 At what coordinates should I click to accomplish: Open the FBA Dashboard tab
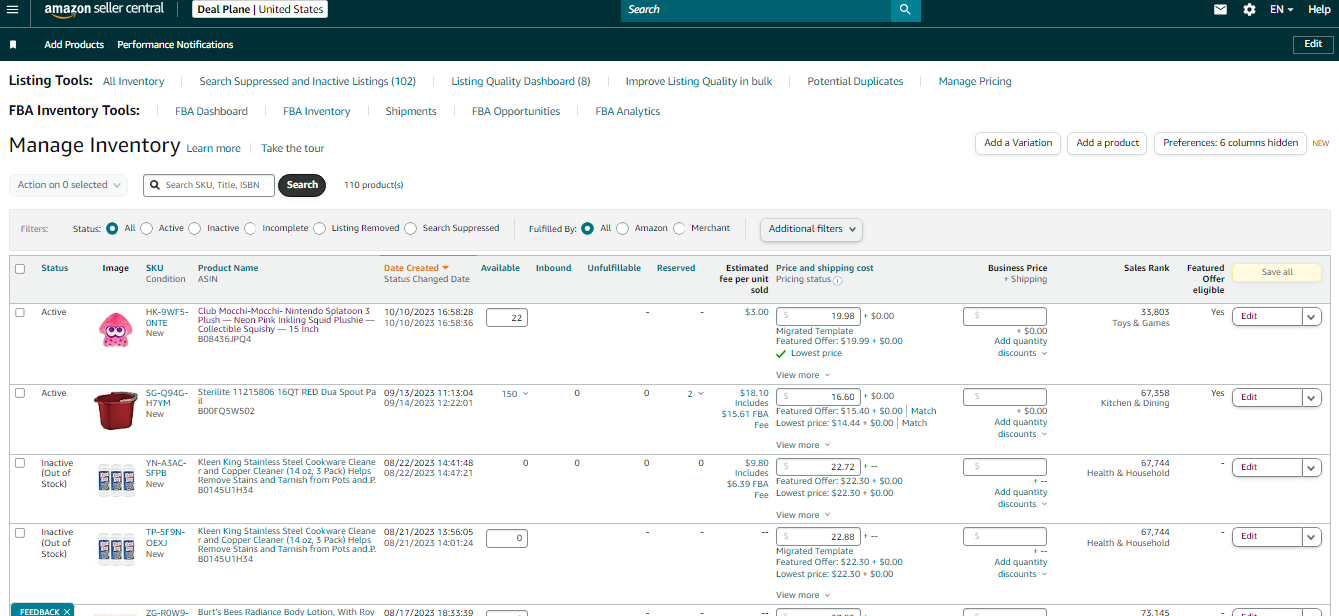coord(211,112)
